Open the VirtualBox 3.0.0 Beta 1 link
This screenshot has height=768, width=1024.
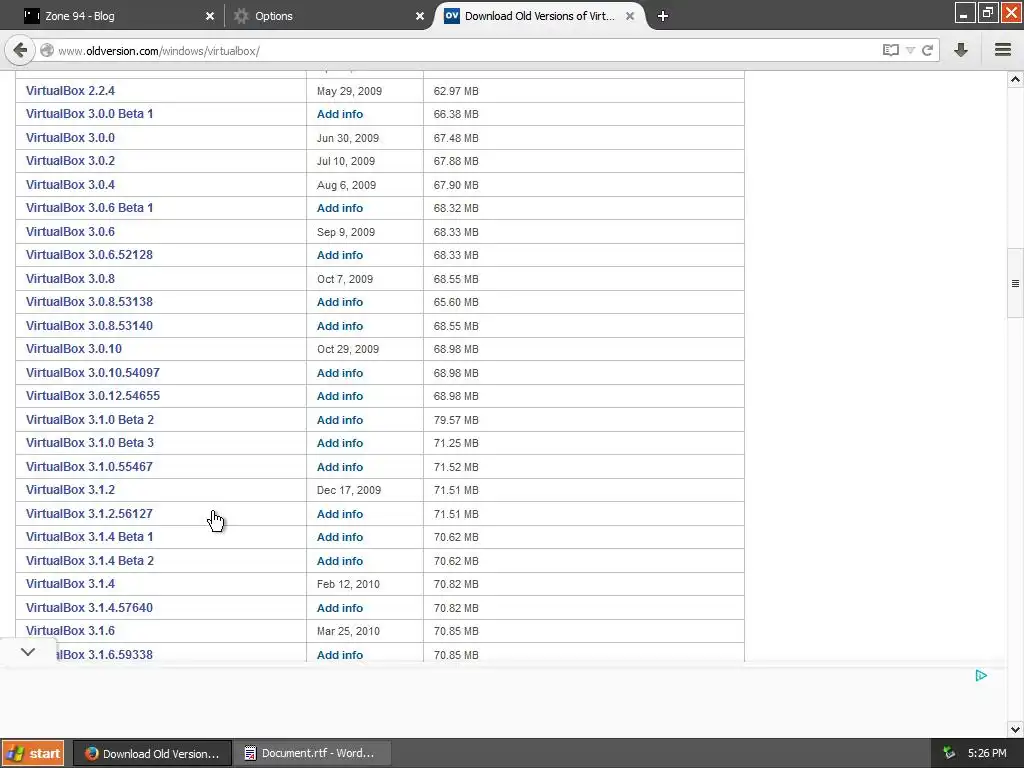coord(89,114)
